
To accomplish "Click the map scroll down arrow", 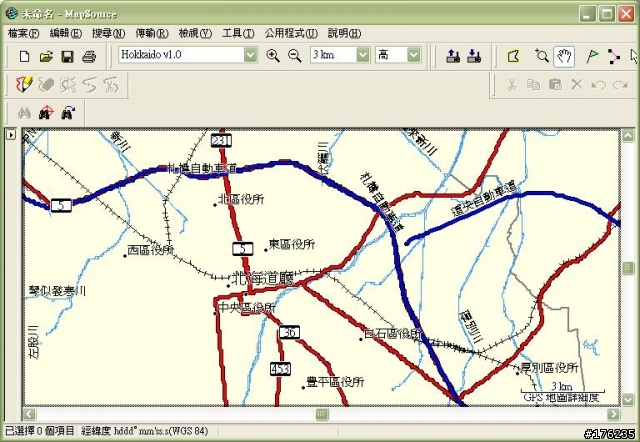I will click(628, 400).
